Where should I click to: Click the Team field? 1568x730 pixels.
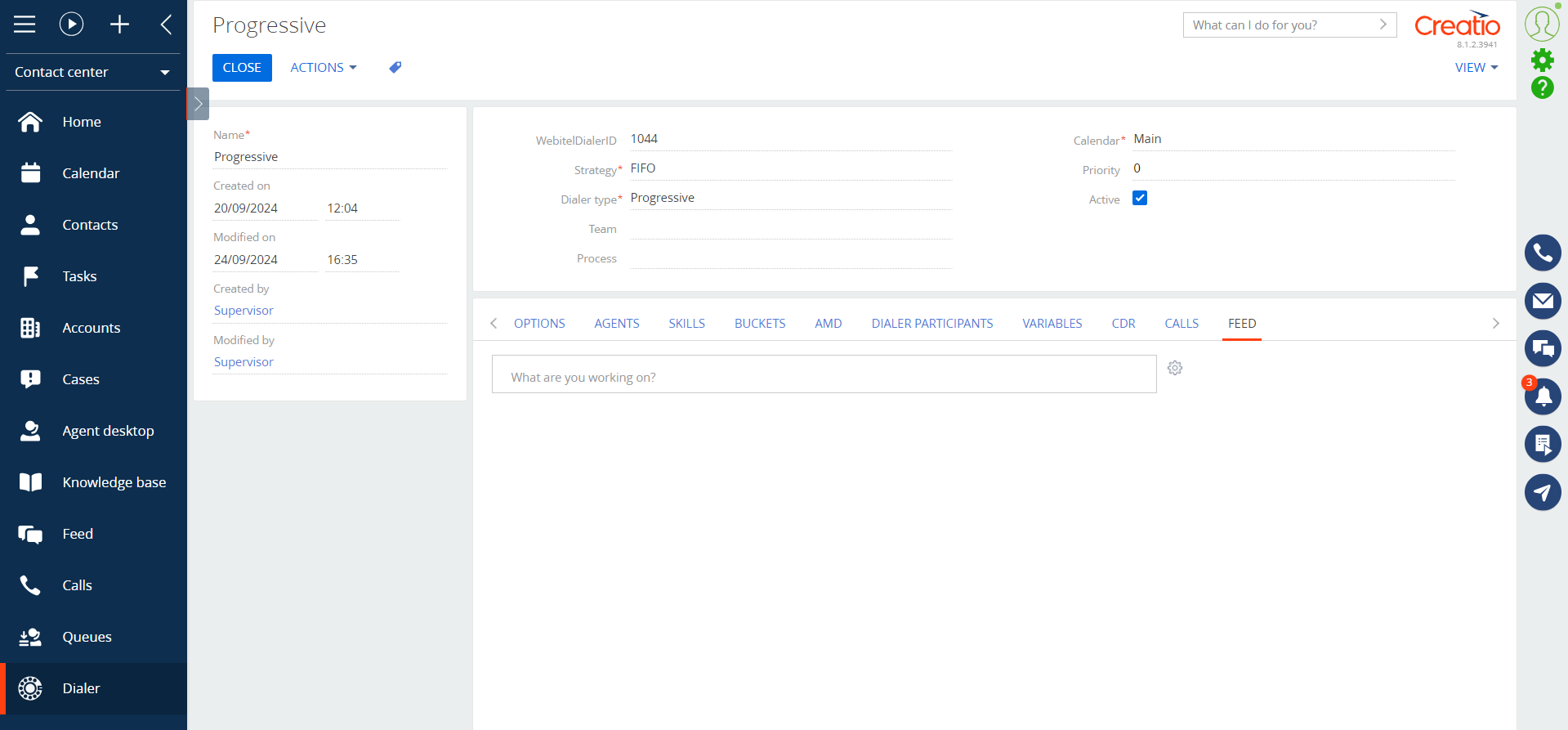tap(791, 229)
